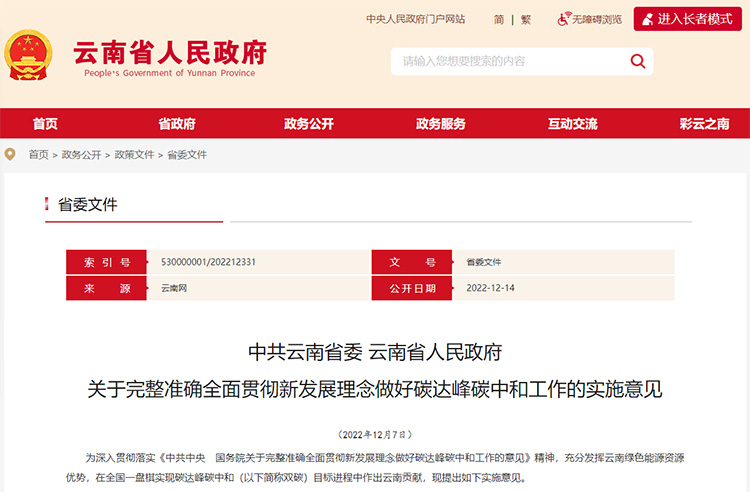The image size is (750, 492).
Task: Click the red magnifier search icon
Action: [x=637, y=62]
